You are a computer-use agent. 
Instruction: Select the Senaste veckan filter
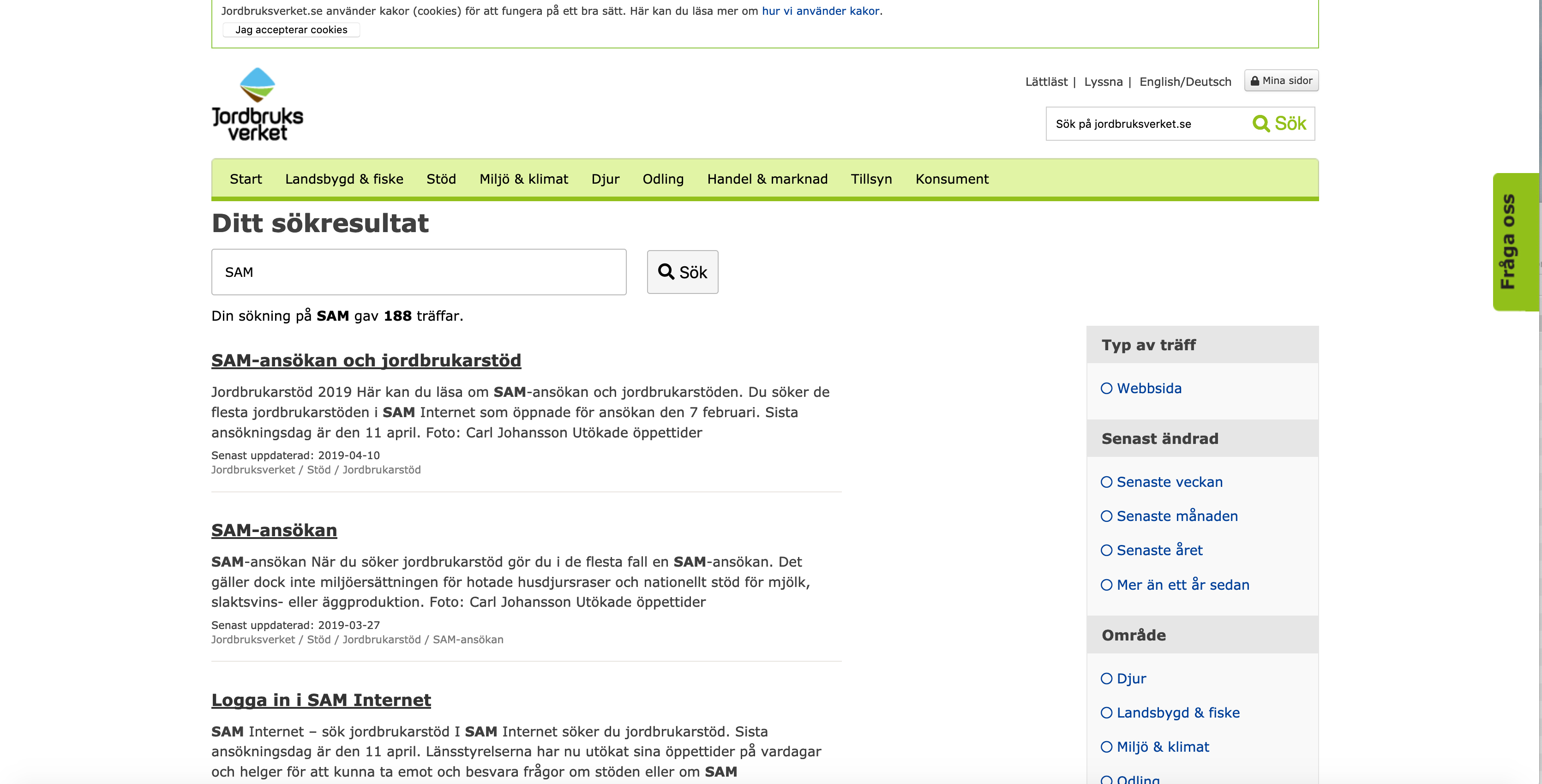pos(1161,482)
